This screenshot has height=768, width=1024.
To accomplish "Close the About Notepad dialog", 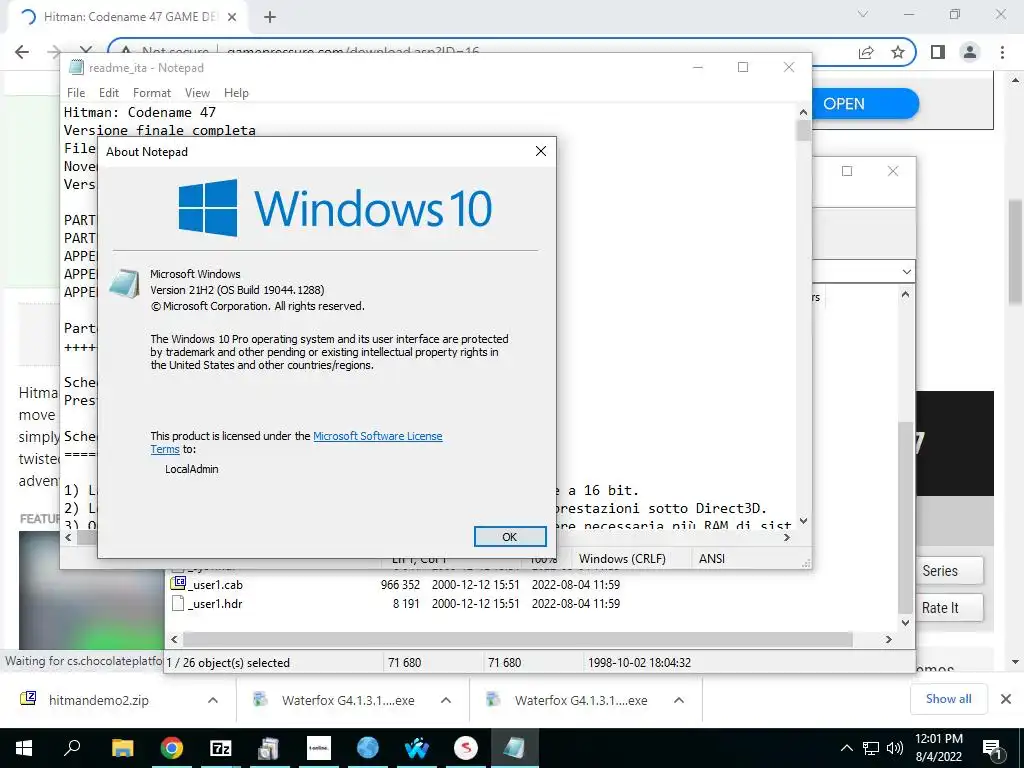I will [541, 151].
